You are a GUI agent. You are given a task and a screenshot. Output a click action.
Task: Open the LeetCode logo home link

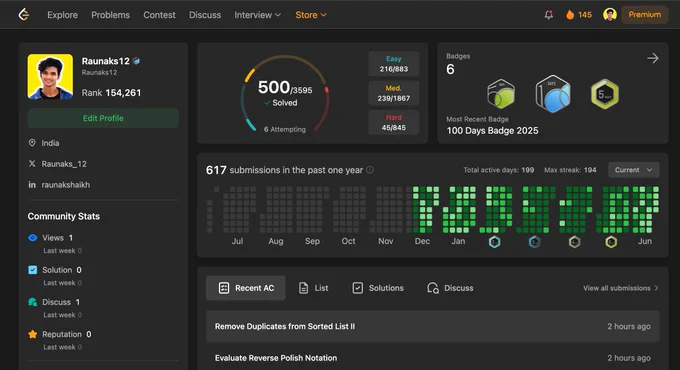tap(24, 15)
